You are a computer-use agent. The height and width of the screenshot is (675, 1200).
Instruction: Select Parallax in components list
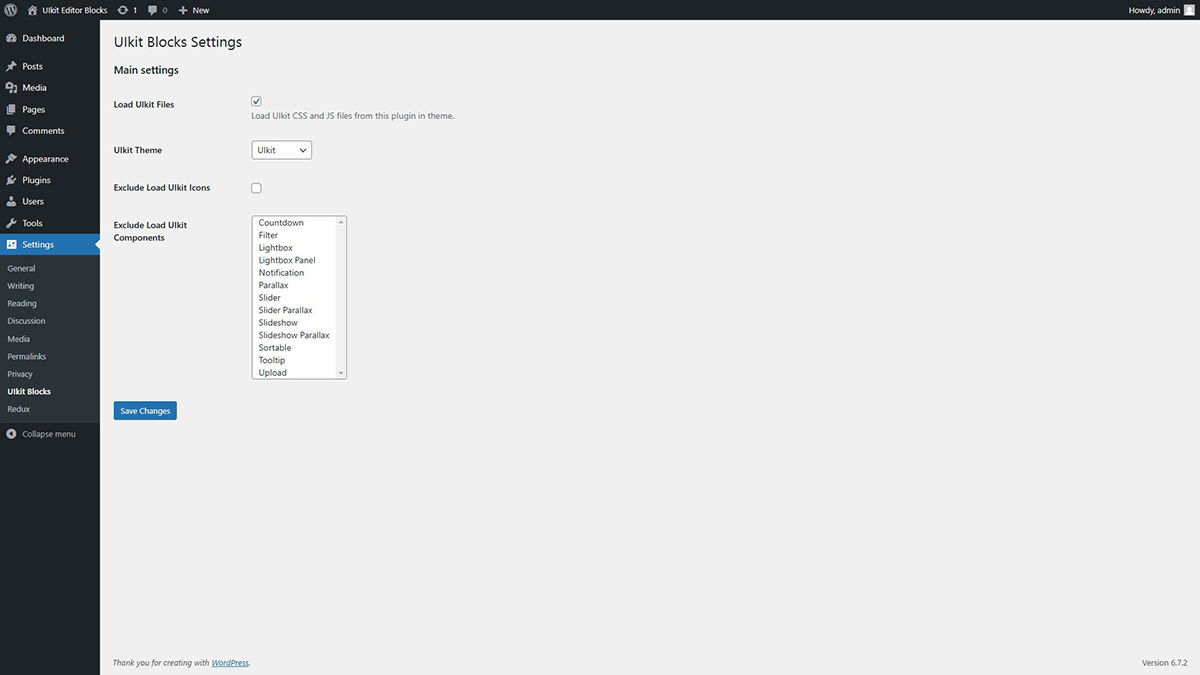[x=295, y=285]
